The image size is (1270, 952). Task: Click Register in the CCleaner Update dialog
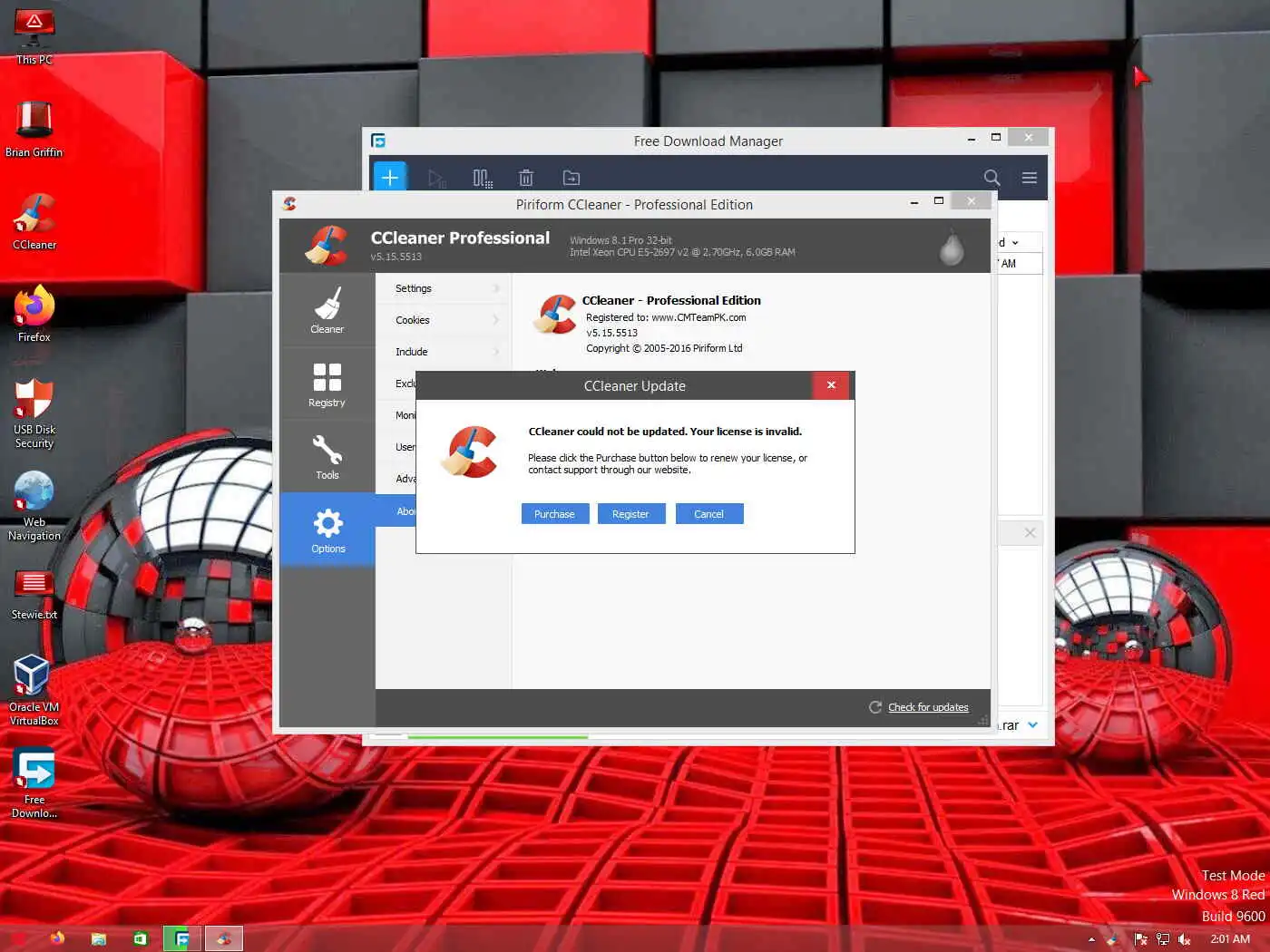pos(630,514)
